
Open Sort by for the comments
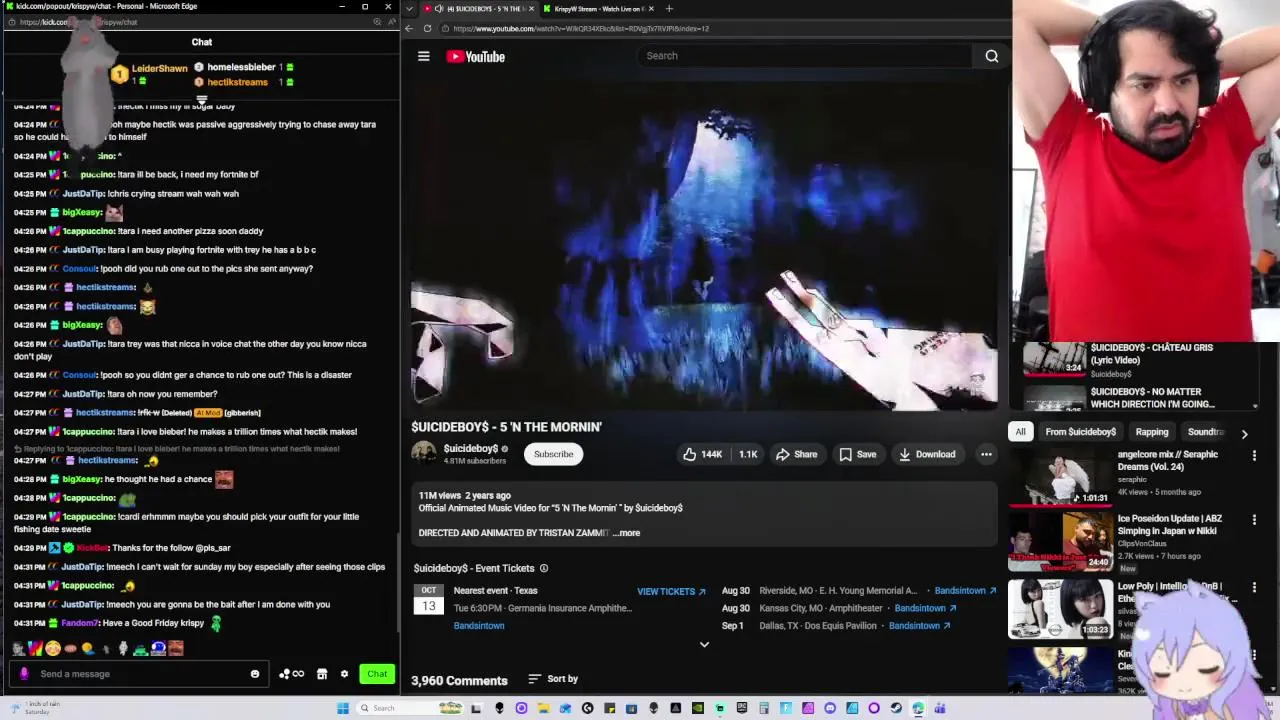click(x=553, y=679)
